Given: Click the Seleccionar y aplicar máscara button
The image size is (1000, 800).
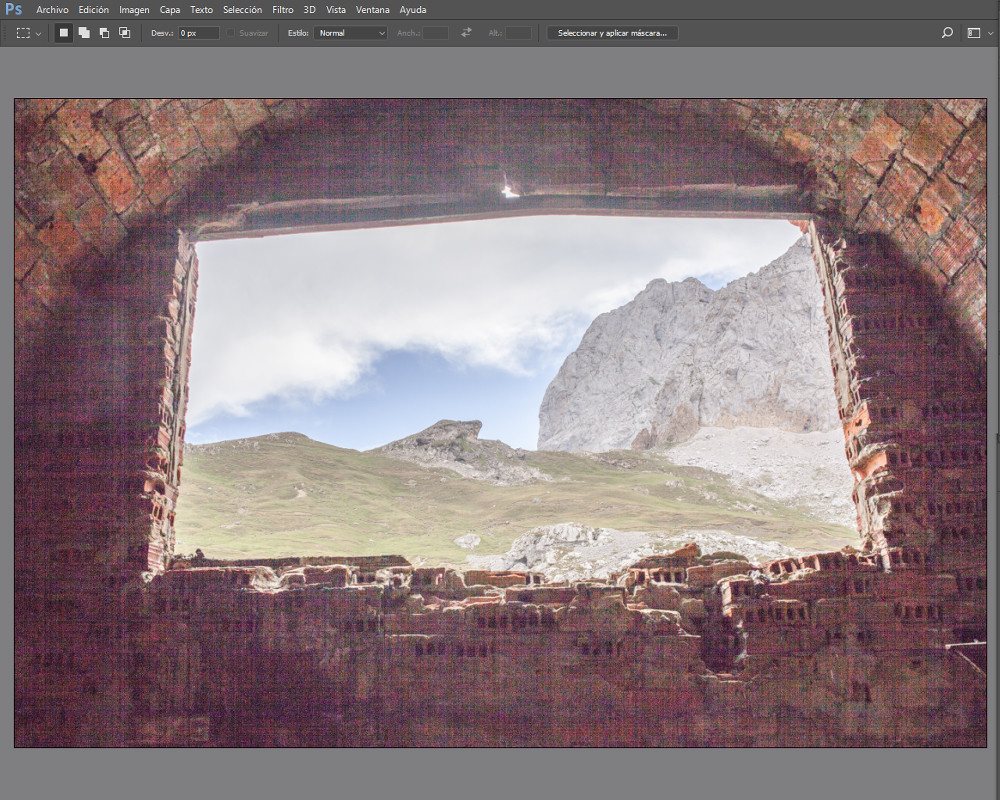Looking at the screenshot, I should pos(612,33).
